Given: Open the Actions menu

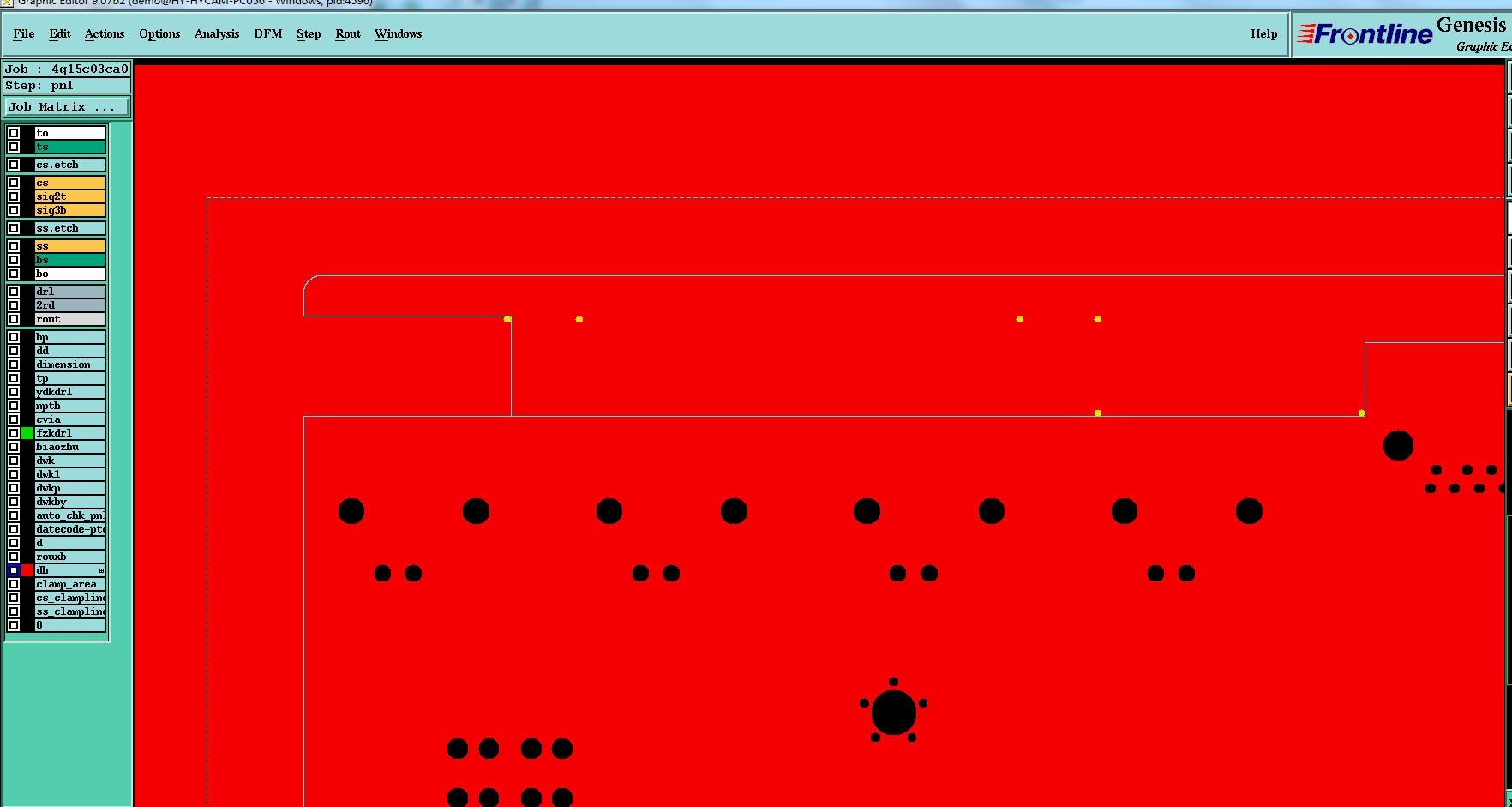Looking at the screenshot, I should click(x=105, y=33).
